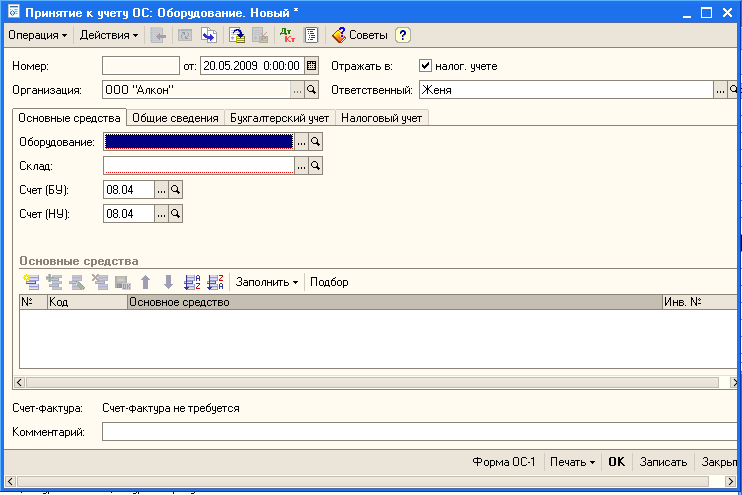Toggle the 'налог. учете' checkbox
Image resolution: width=742 pixels, height=495 pixels.
click(x=425, y=65)
